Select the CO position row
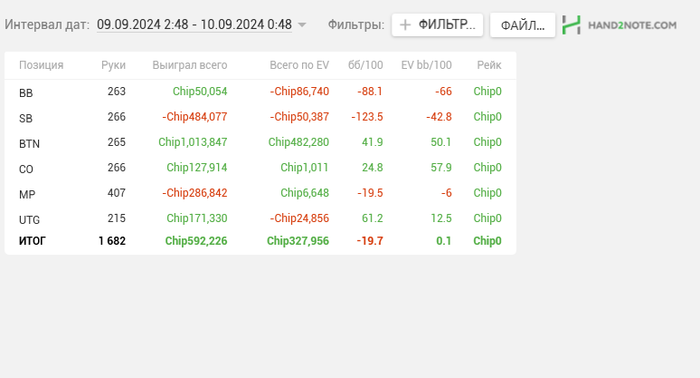 click(x=260, y=168)
